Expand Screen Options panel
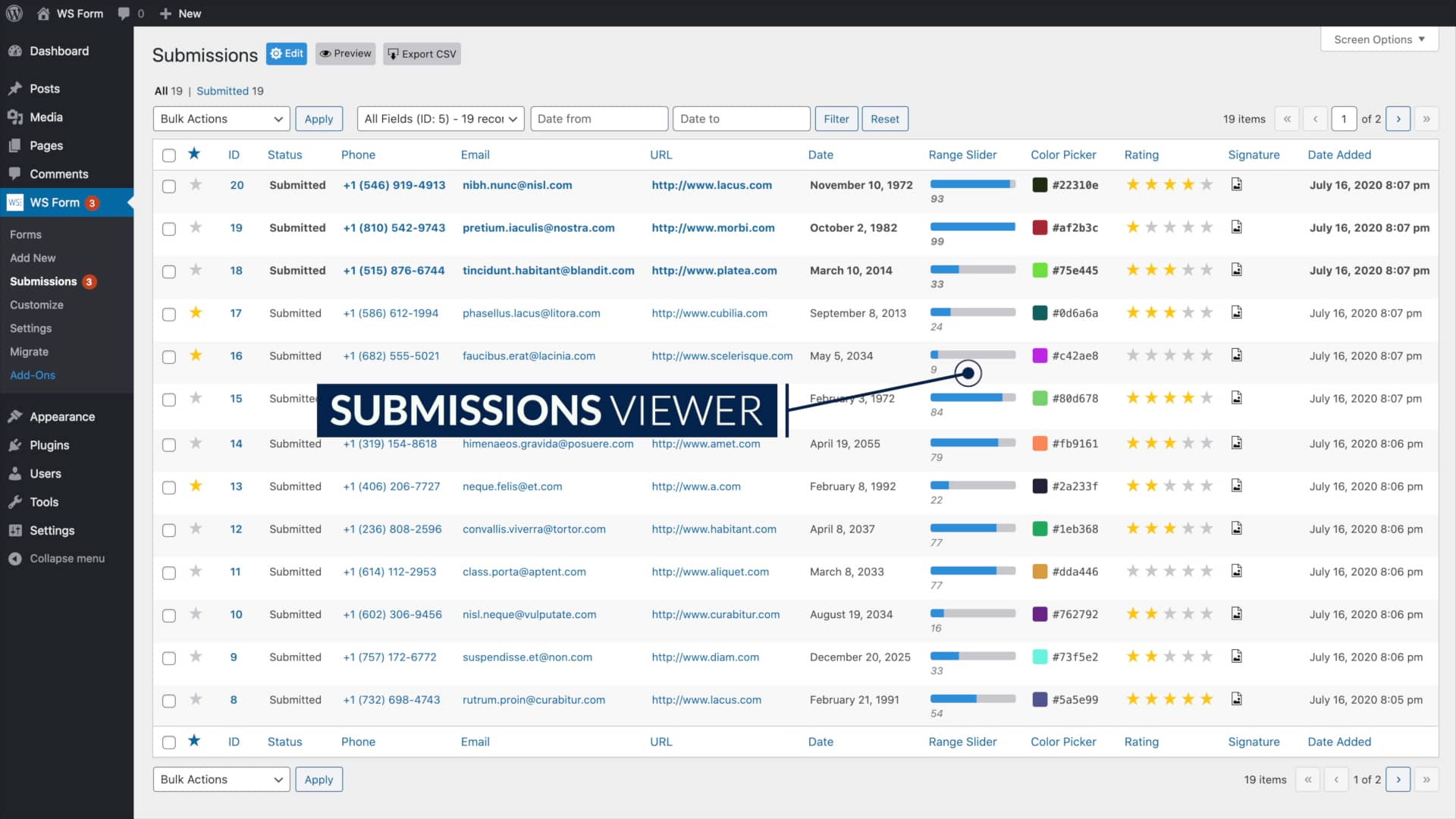The image size is (1456, 819). coord(1379,39)
